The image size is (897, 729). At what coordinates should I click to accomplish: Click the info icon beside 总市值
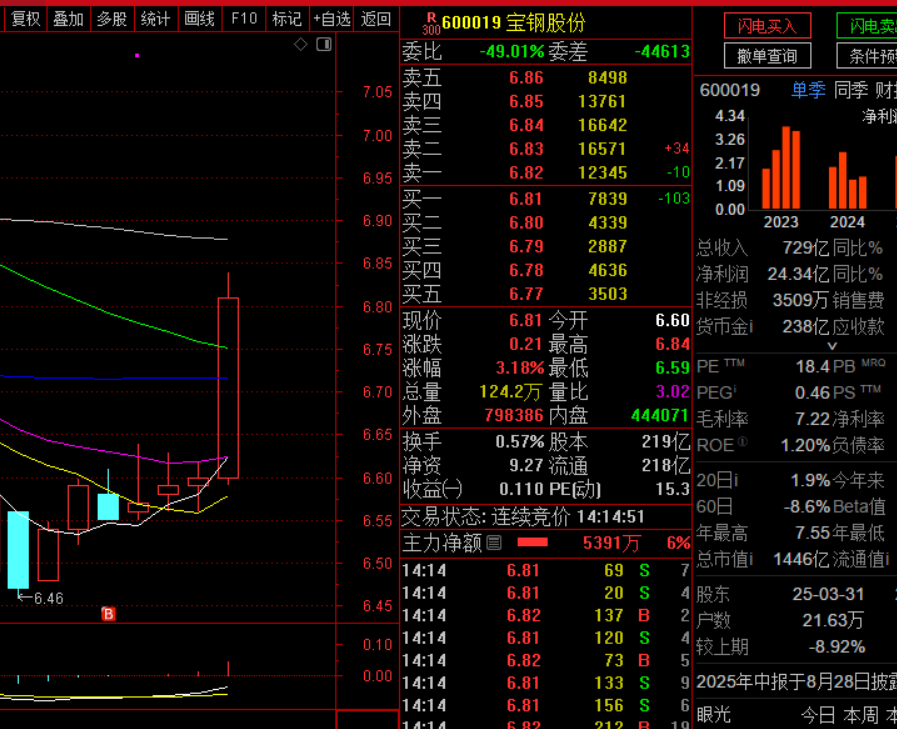(x=751, y=559)
